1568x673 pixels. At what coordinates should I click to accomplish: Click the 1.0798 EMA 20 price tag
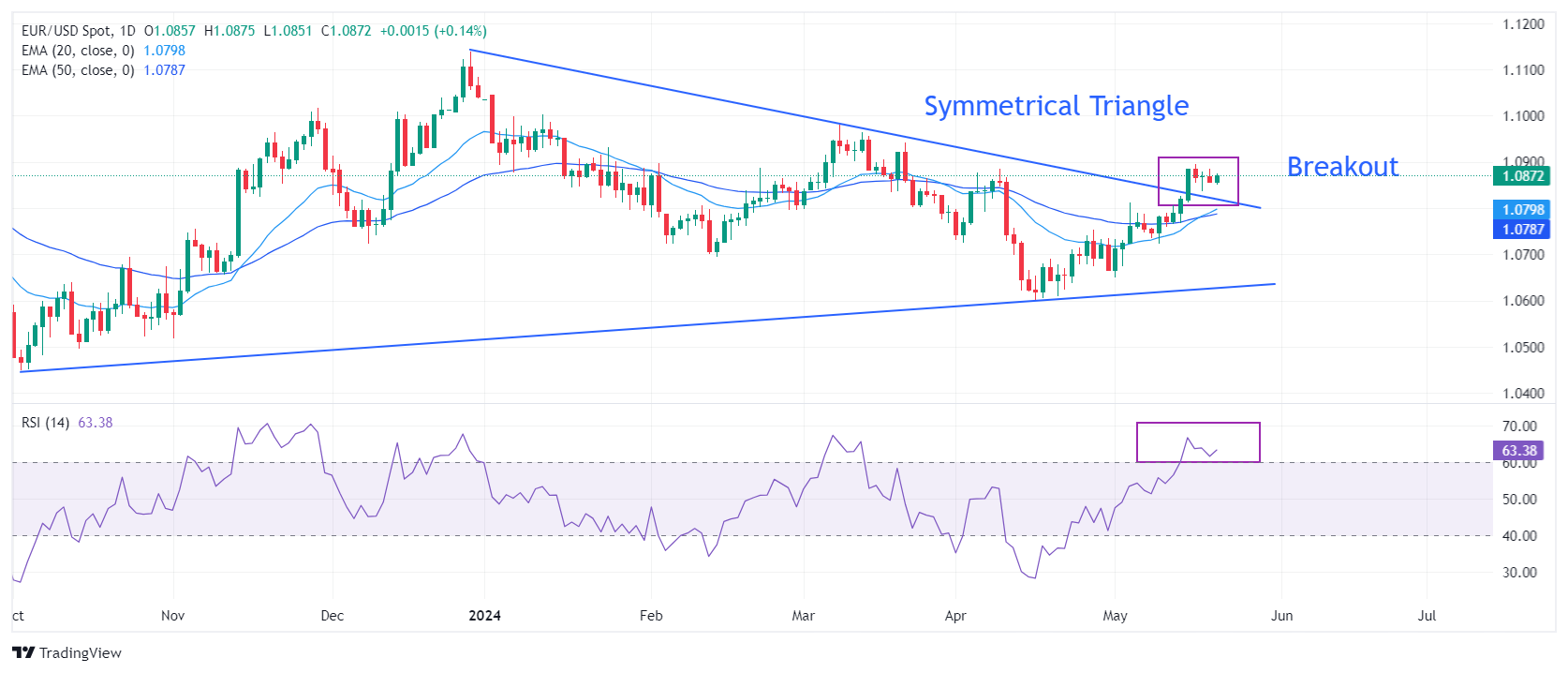[1522, 210]
